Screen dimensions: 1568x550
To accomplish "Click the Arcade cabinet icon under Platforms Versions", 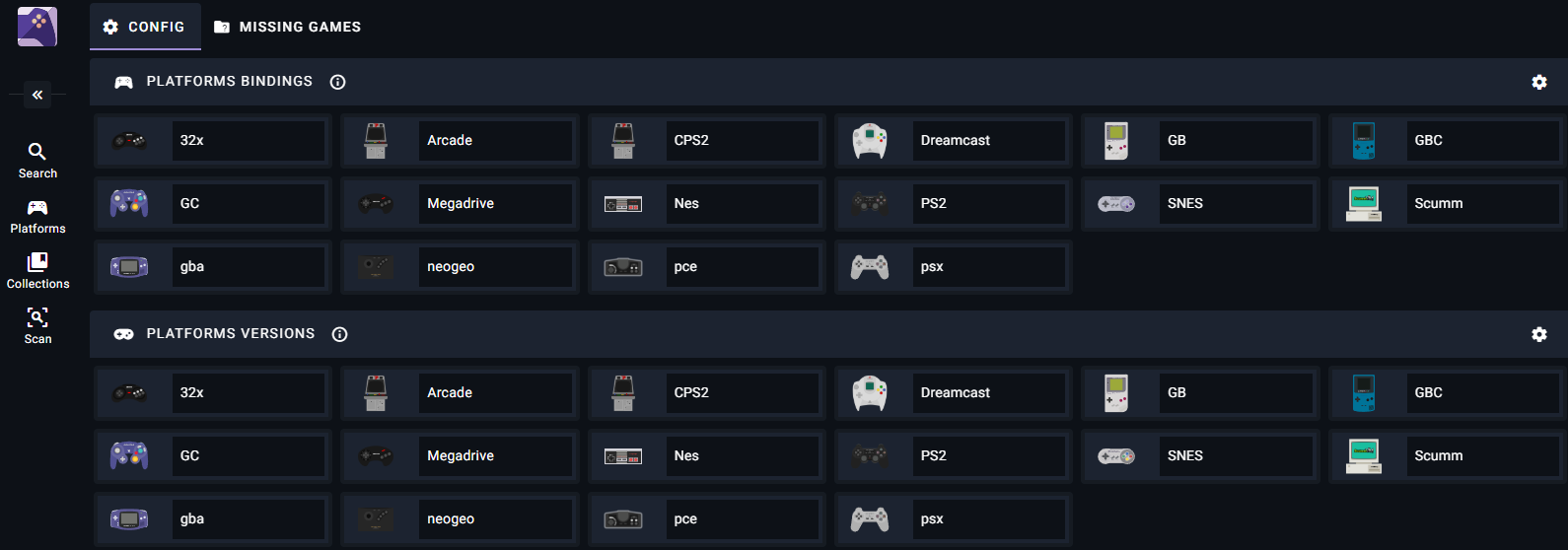I will (376, 392).
